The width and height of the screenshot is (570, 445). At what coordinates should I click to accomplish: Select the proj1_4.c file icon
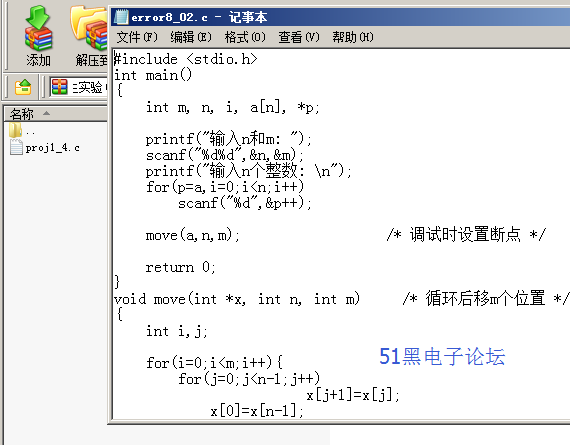(16, 147)
